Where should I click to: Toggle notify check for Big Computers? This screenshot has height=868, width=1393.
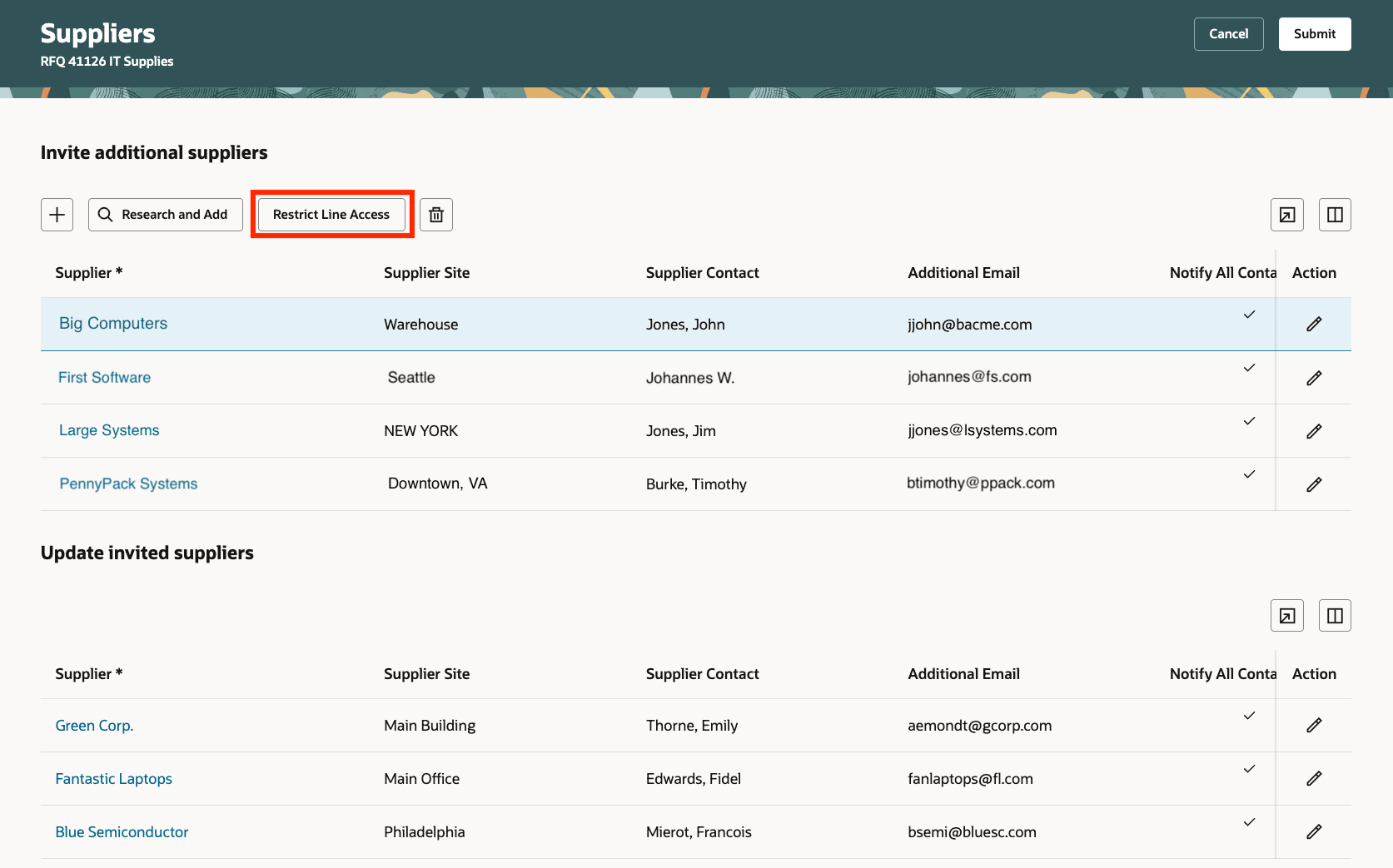(x=1249, y=315)
